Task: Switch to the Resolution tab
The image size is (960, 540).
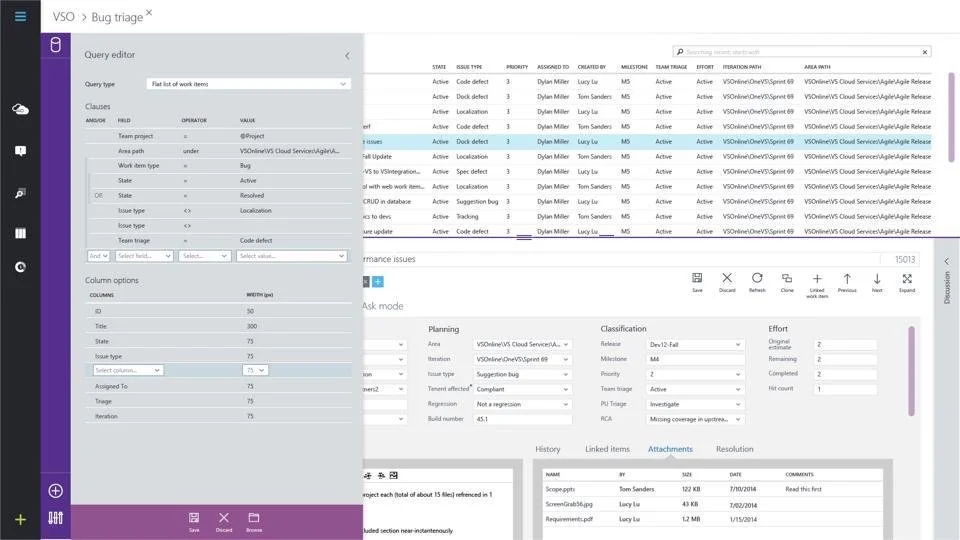Action: [x=734, y=449]
